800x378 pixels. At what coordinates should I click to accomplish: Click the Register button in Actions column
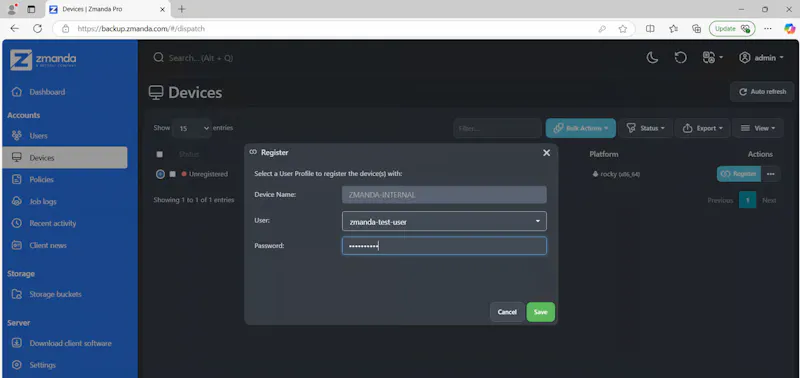(x=739, y=174)
